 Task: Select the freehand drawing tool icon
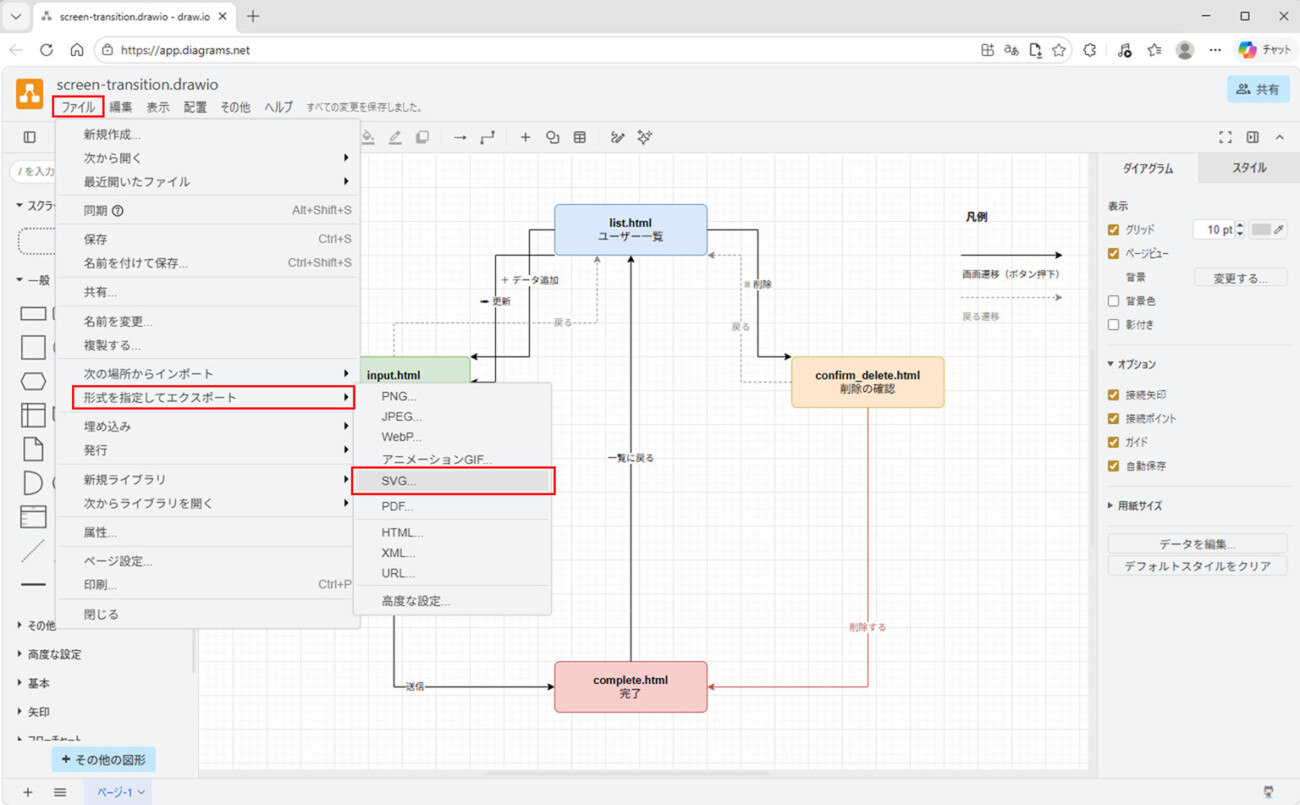tap(618, 137)
